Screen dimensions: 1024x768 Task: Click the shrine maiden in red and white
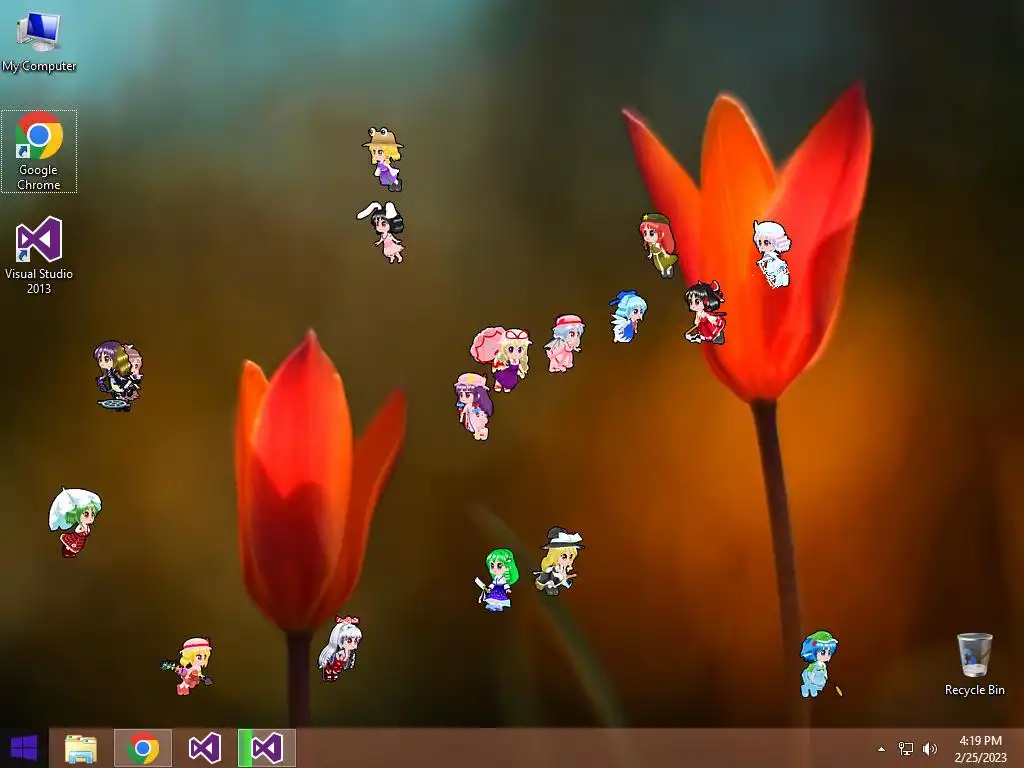[x=705, y=313]
